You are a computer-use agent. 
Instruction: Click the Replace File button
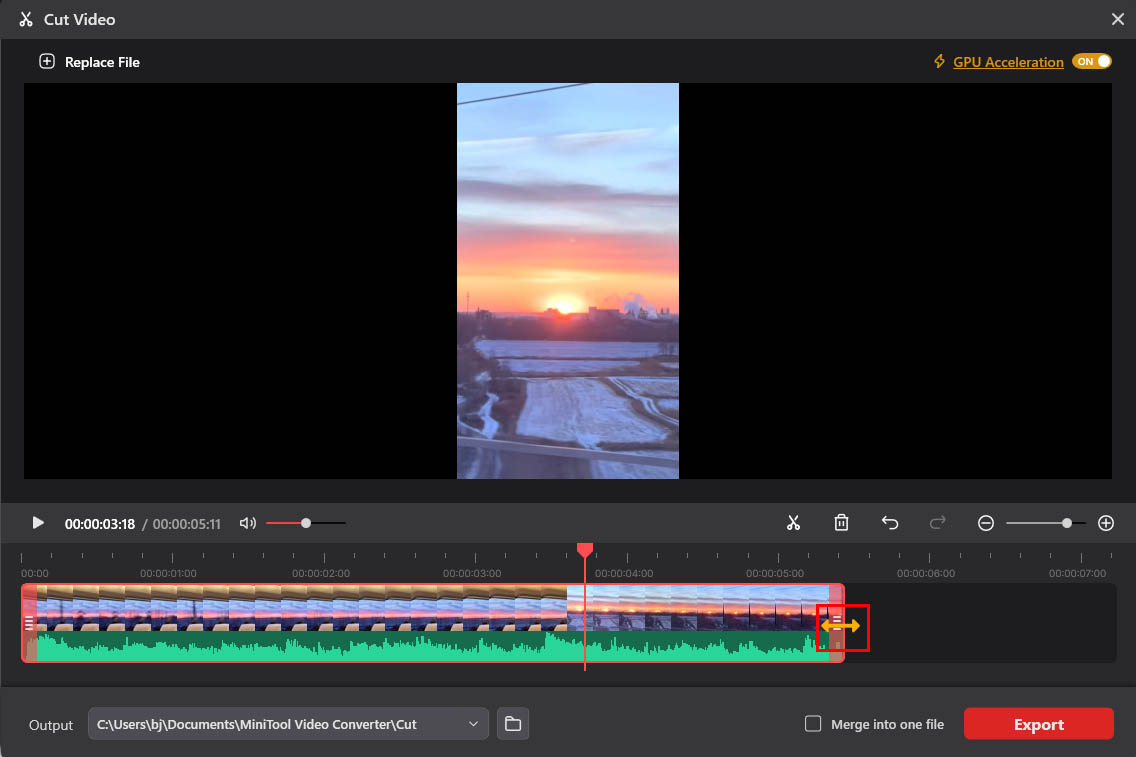(x=89, y=62)
